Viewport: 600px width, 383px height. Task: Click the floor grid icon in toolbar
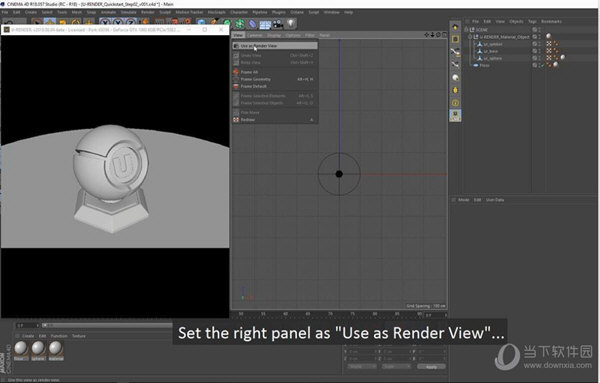point(265,24)
